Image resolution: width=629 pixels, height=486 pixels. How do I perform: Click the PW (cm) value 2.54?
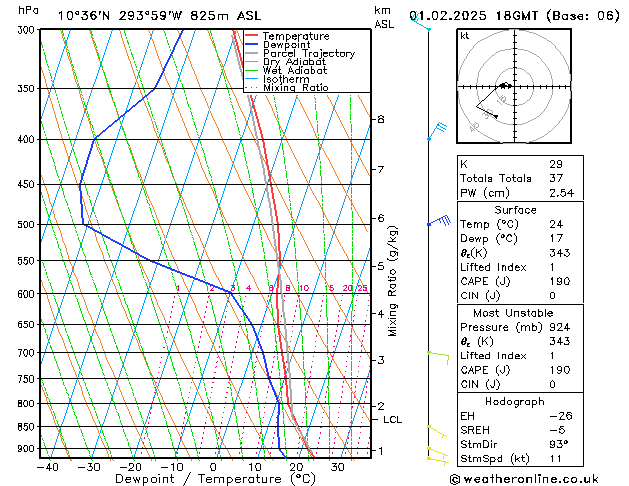coord(561,193)
